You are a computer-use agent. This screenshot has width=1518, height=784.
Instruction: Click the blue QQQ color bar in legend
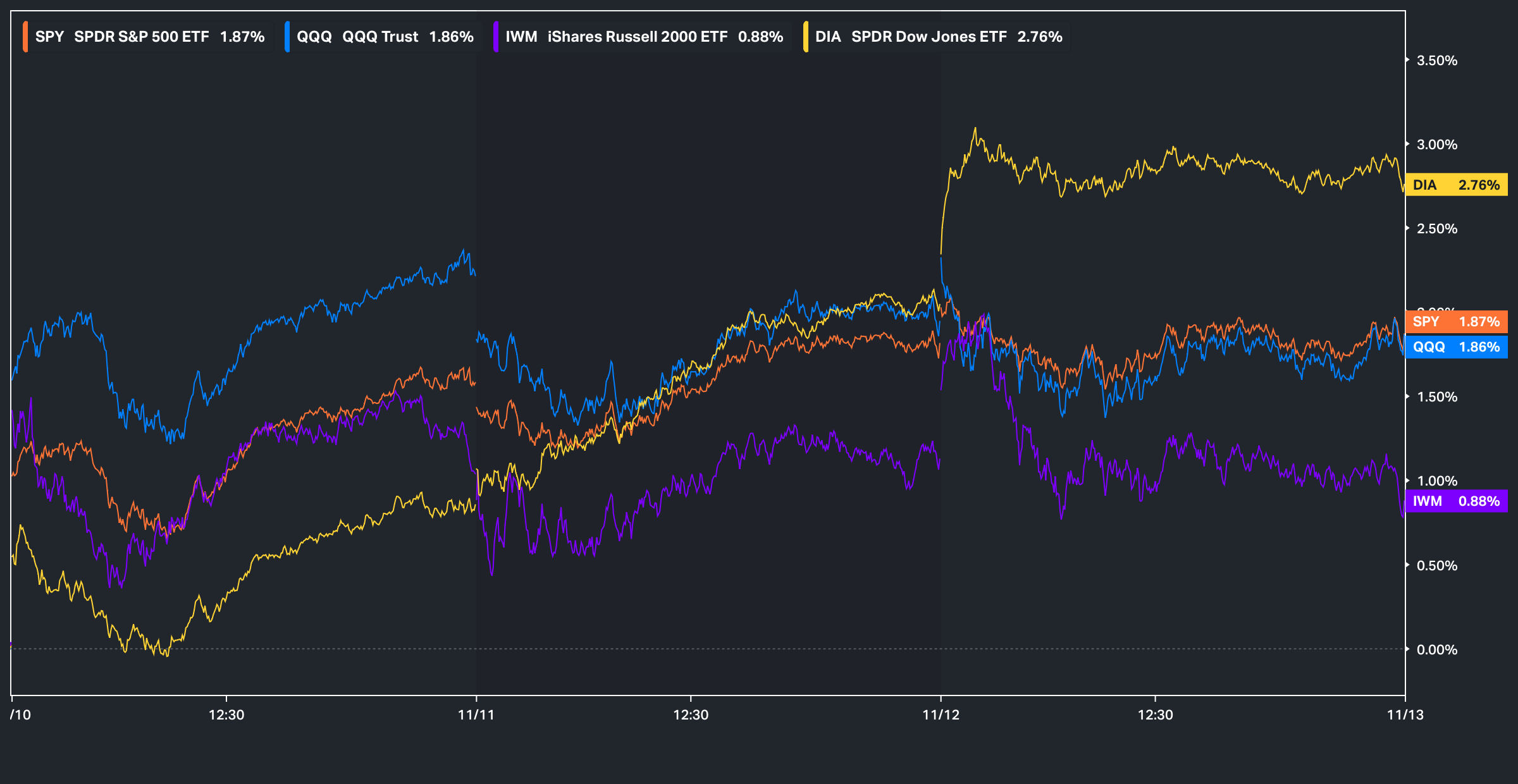(x=287, y=37)
